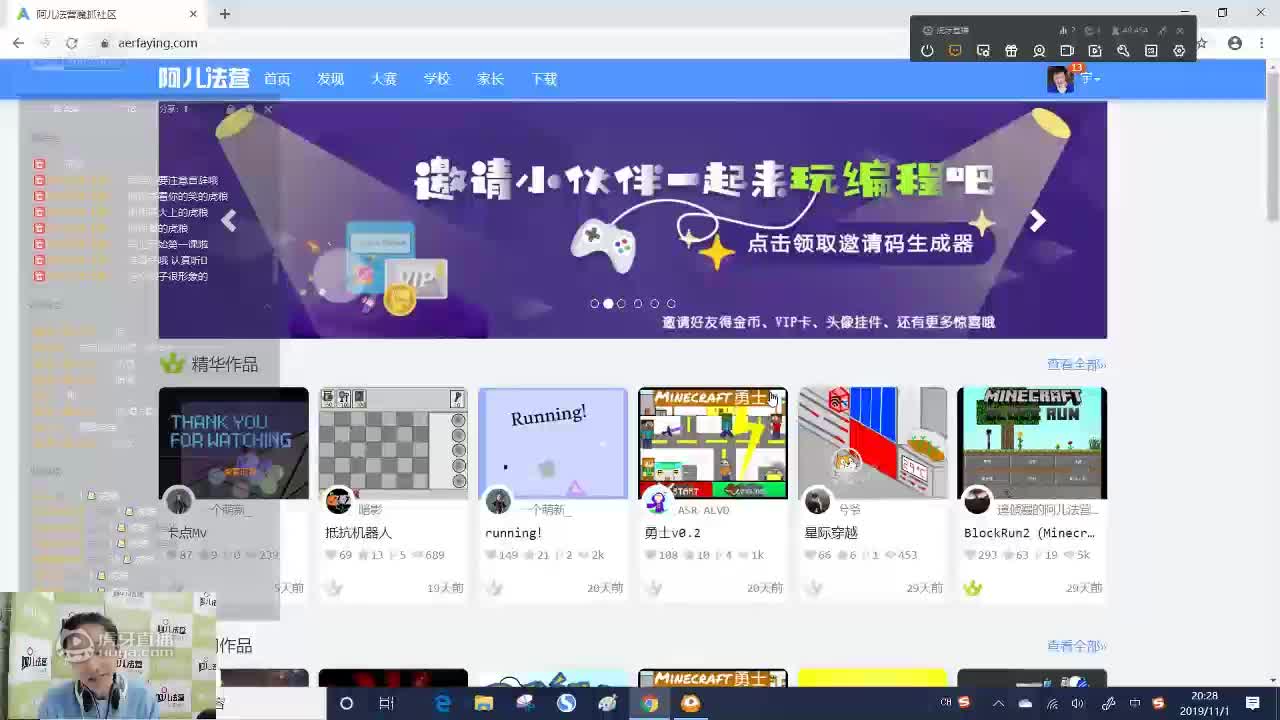Open the 发现 navigation menu item
Viewport: 1280px width, 720px height.
coord(330,79)
